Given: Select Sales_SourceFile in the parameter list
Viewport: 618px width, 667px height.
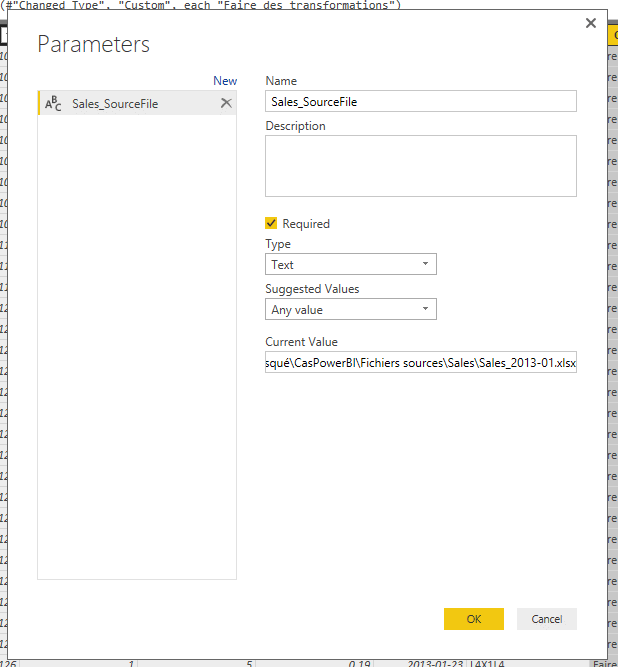Looking at the screenshot, I should 115,103.
